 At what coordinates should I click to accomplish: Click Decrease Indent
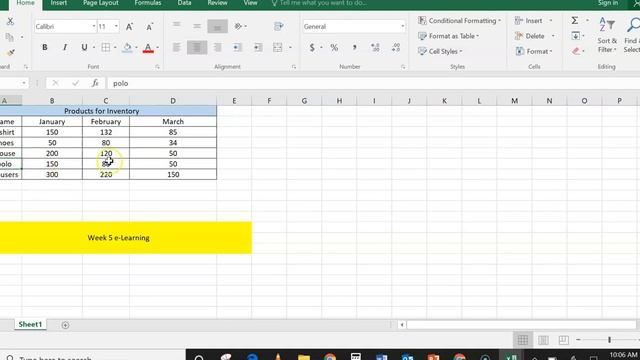click(237, 48)
